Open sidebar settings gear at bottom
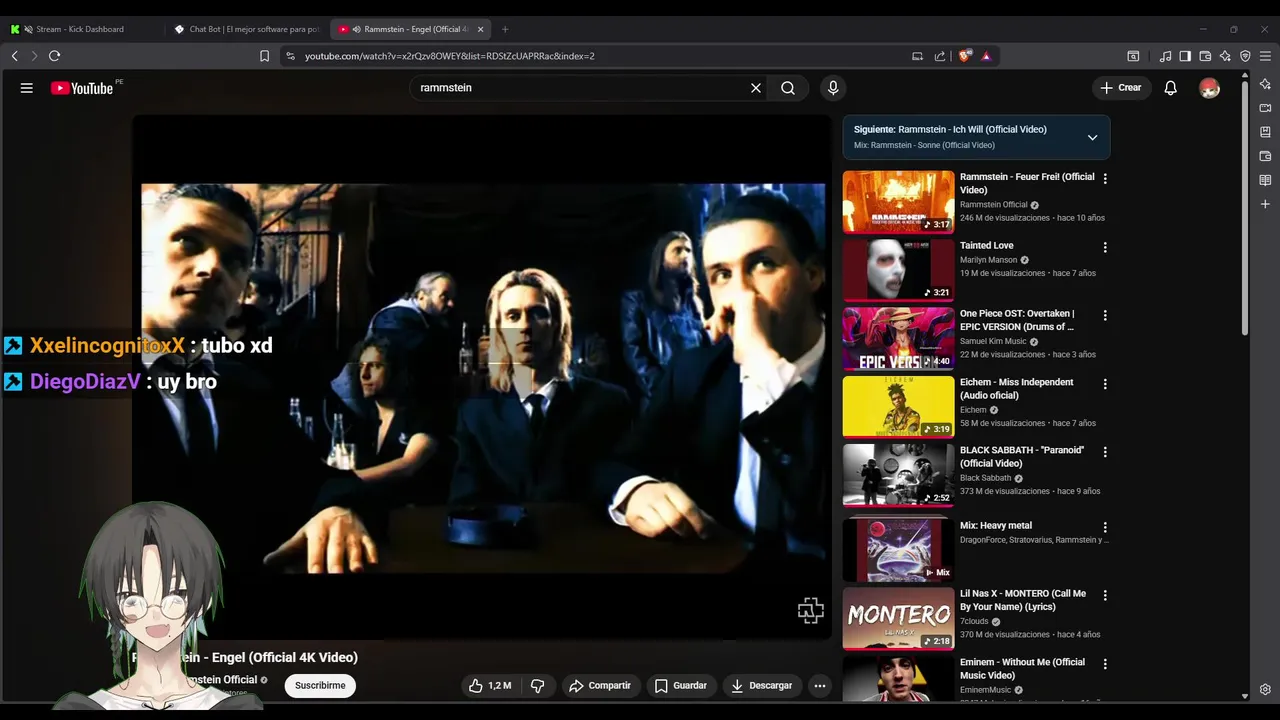This screenshot has width=1280, height=720. pos(1265,689)
